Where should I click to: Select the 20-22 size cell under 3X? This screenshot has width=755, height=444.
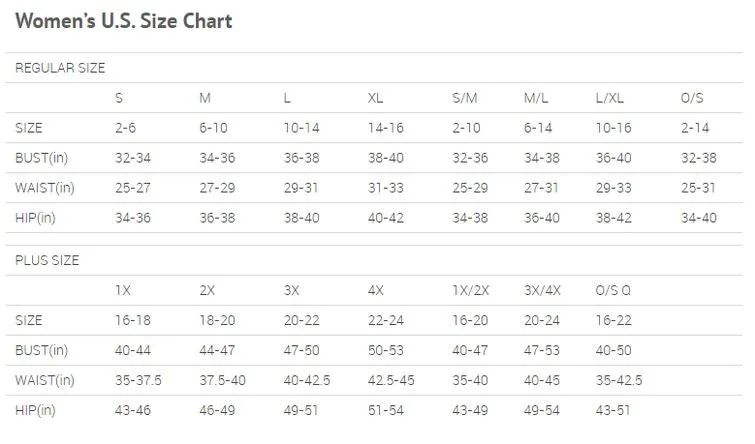pyautogui.click(x=301, y=321)
